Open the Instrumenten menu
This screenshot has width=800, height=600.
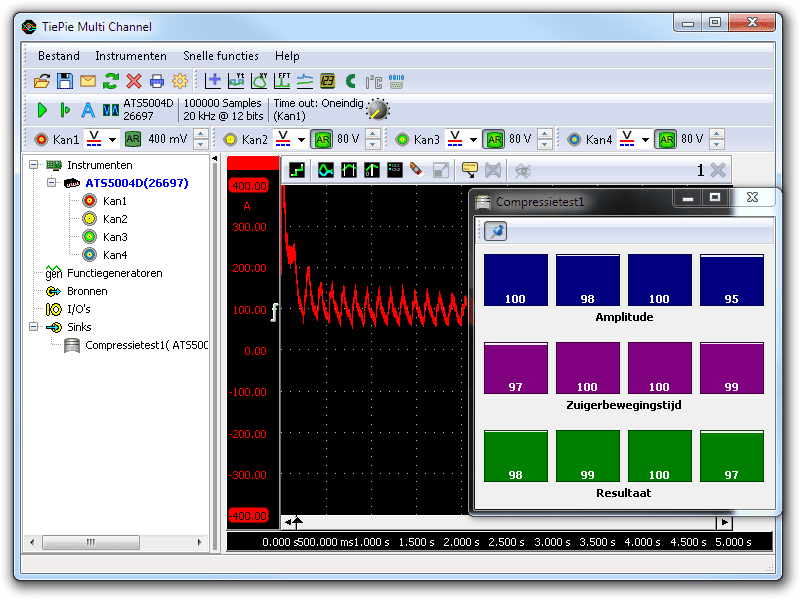131,56
